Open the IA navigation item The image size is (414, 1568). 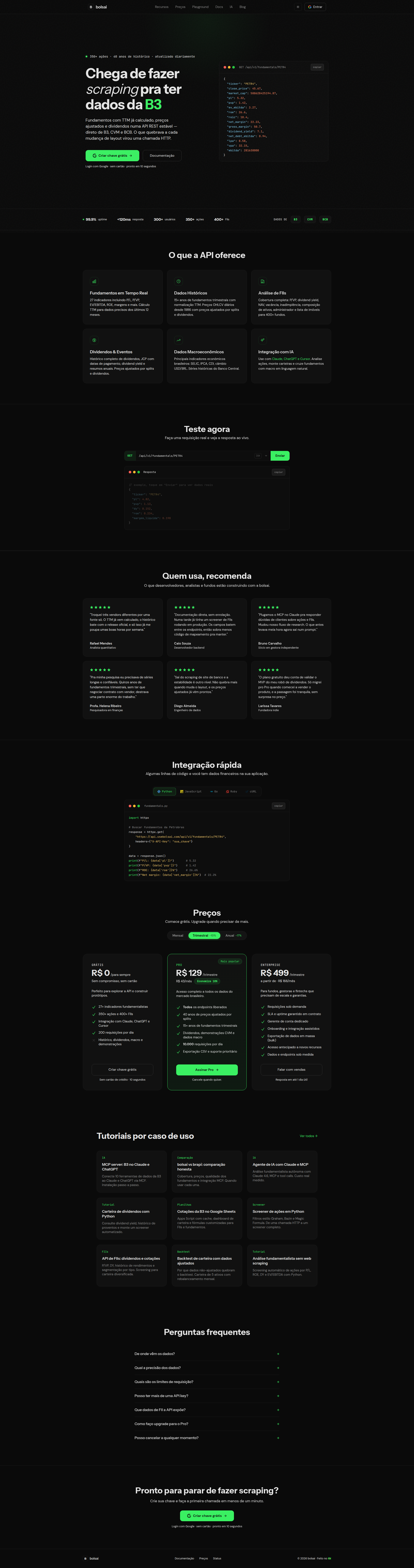click(231, 7)
